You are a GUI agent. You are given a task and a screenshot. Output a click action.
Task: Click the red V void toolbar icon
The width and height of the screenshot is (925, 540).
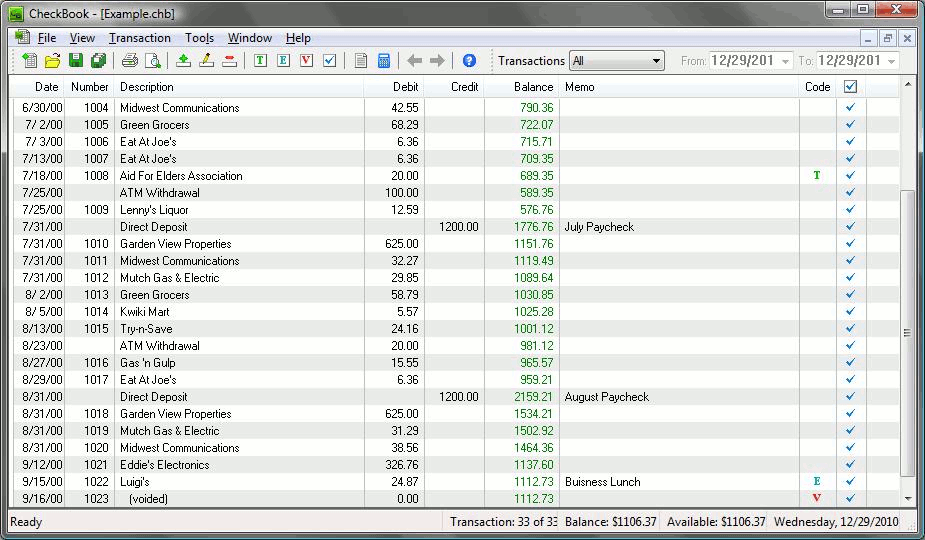(306, 60)
